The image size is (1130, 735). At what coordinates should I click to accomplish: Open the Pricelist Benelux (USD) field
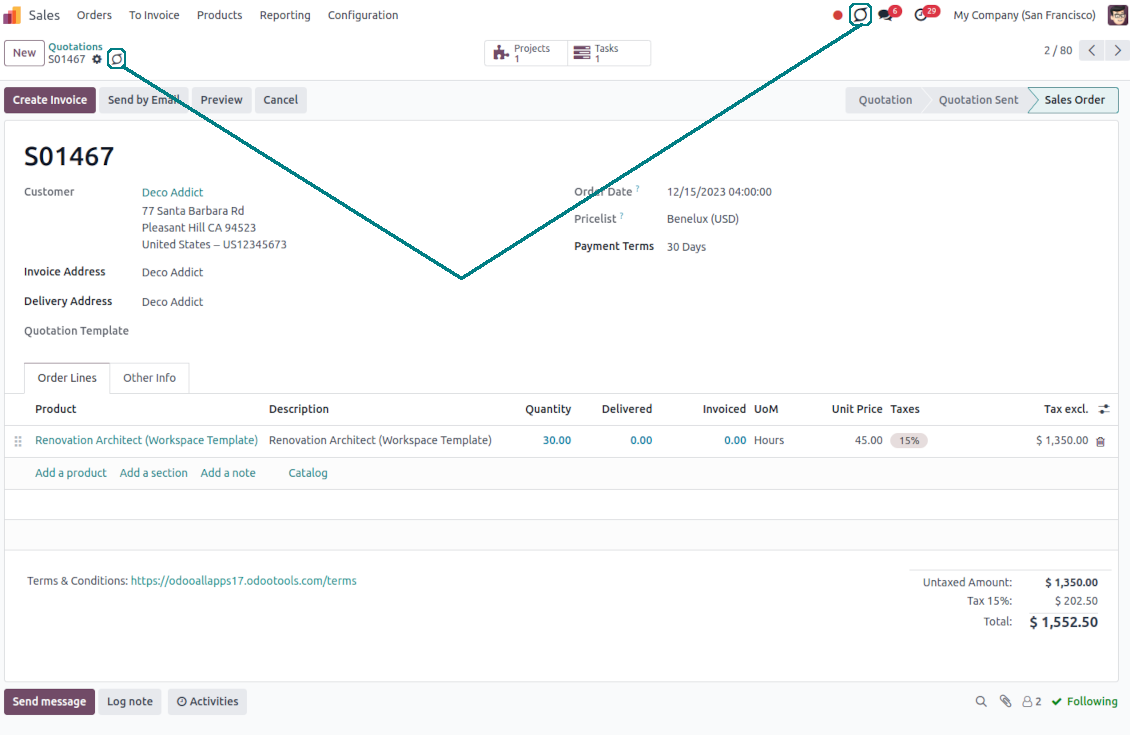tap(703, 219)
